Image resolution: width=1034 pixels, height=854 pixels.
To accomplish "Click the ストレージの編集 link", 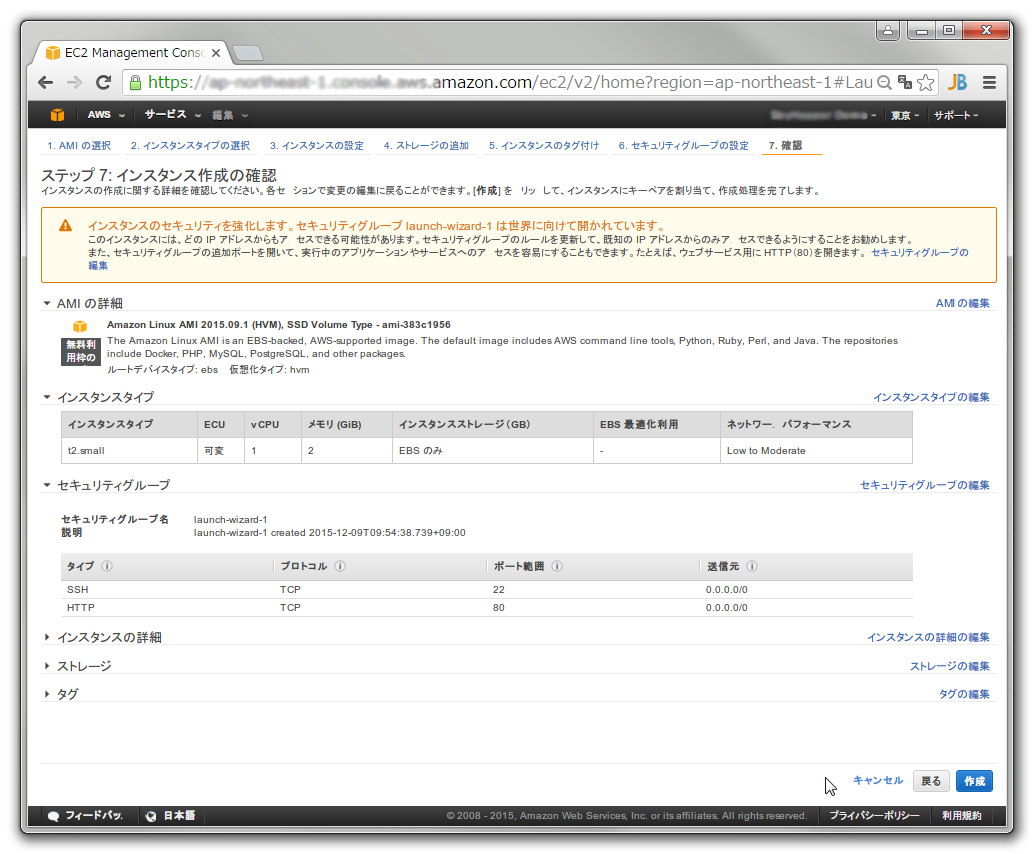I will [x=950, y=666].
